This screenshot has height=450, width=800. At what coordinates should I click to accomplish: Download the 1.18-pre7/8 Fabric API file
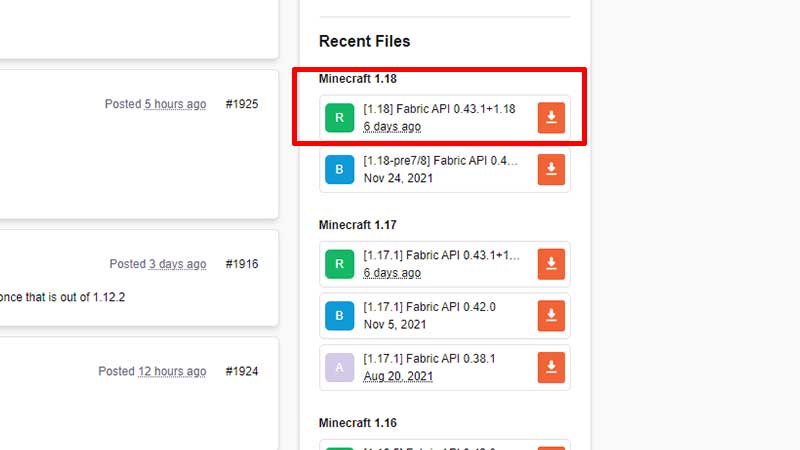point(551,169)
